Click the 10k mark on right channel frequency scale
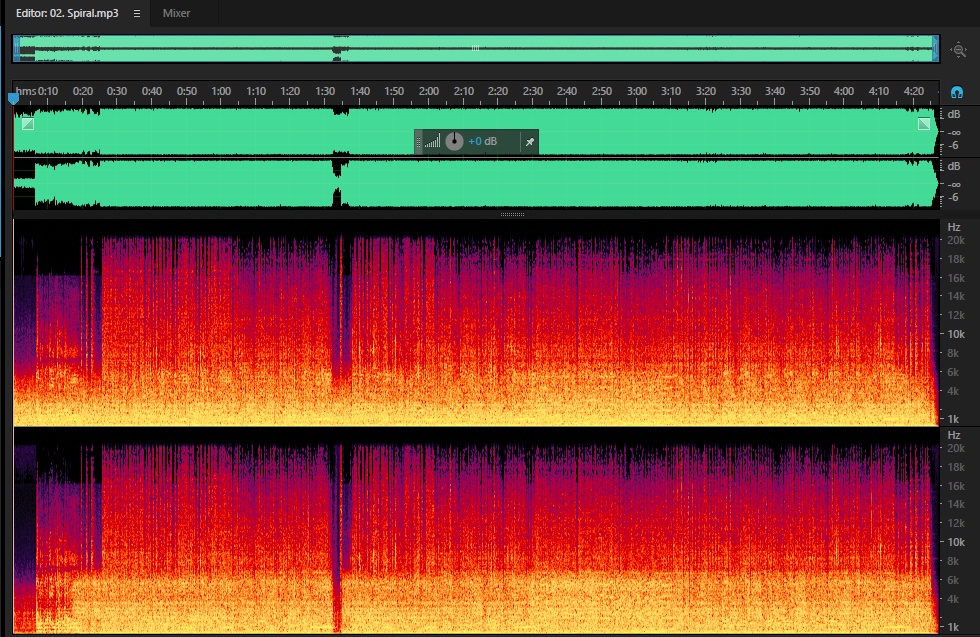 point(956,543)
